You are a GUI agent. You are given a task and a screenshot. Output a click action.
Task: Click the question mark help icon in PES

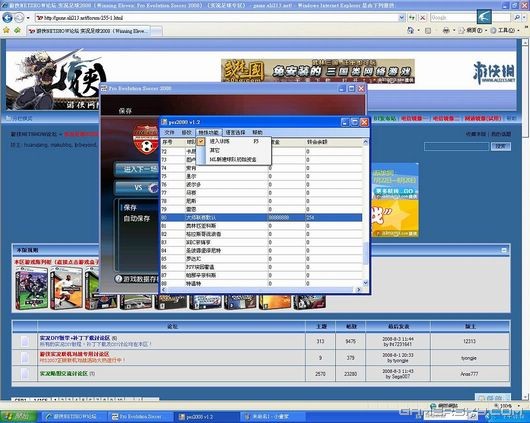coord(118,279)
